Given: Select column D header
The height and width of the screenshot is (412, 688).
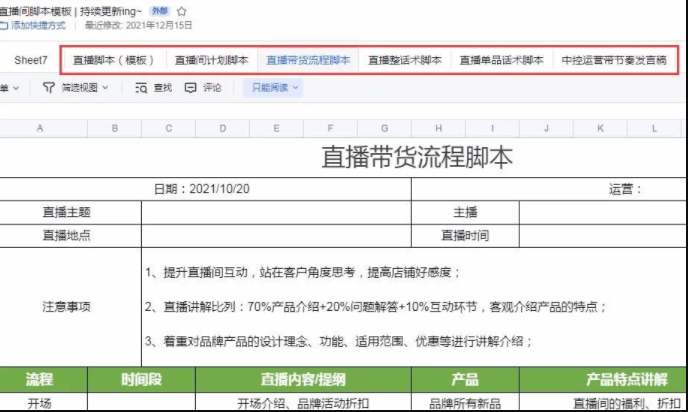Looking at the screenshot, I should tap(222, 129).
